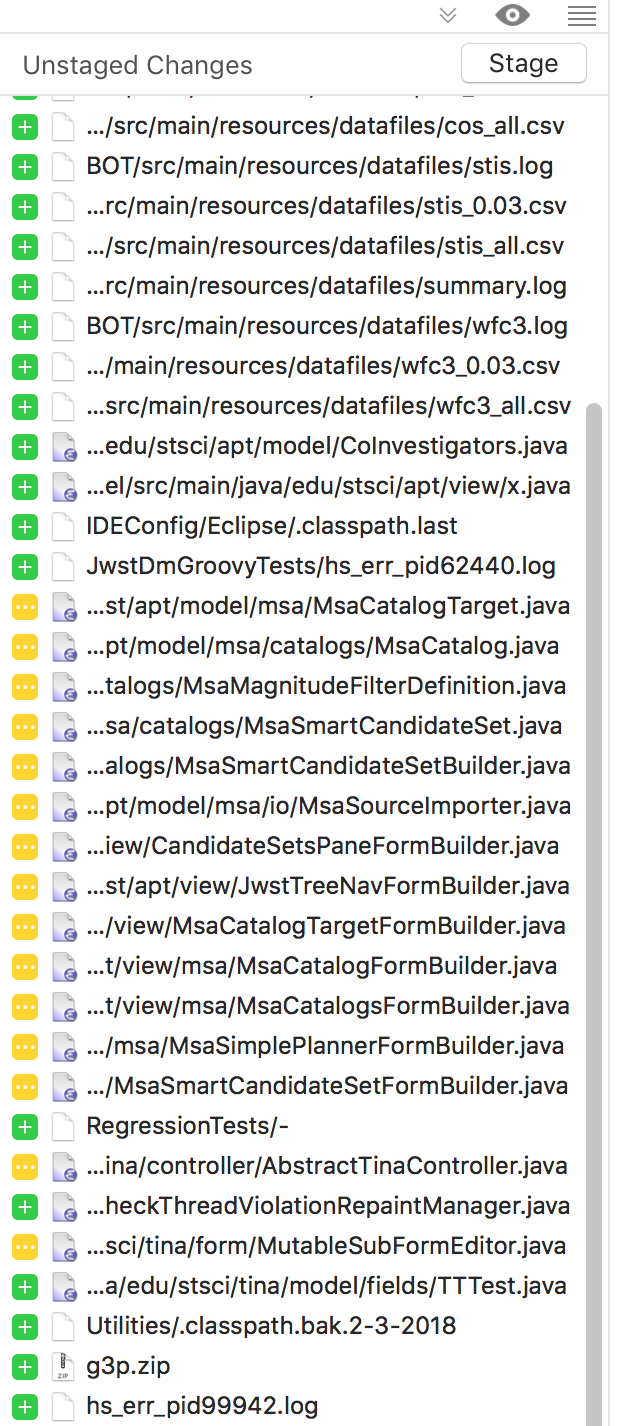Click the g3p.zip archive file icon
This screenshot has height=1426, width=638.
(63, 1367)
